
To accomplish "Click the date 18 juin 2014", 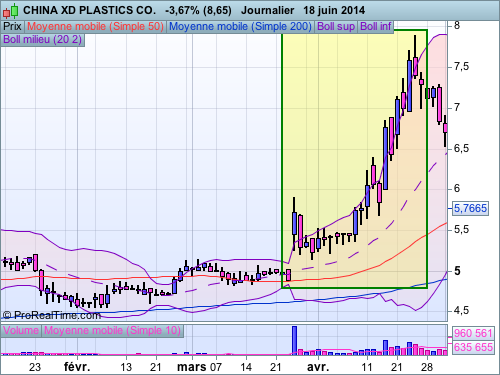I will coord(334,10).
